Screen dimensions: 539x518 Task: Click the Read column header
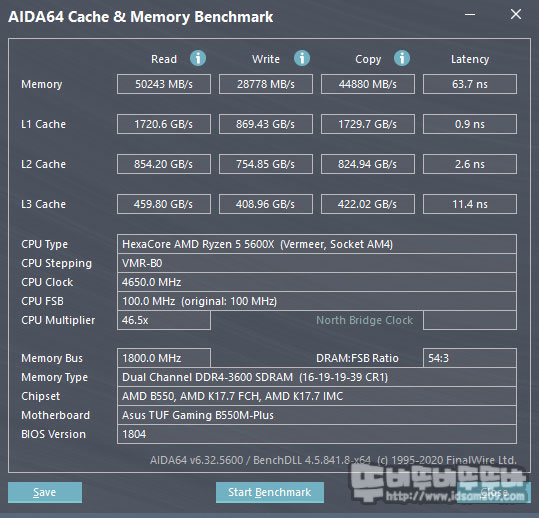164,59
